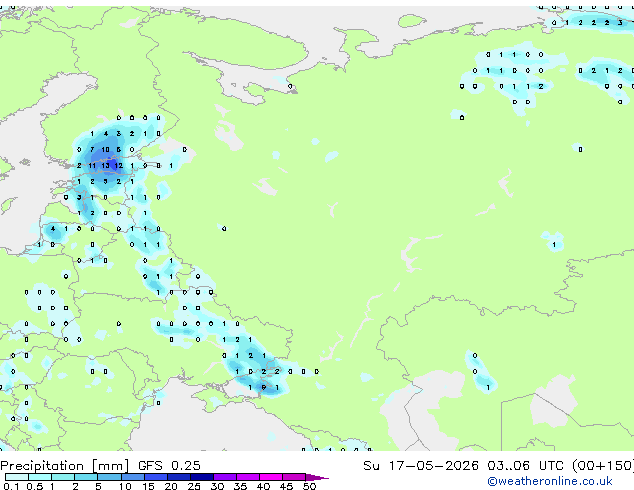
Task: Click the purple swatch between 30 and 35
Action: click(x=225, y=477)
